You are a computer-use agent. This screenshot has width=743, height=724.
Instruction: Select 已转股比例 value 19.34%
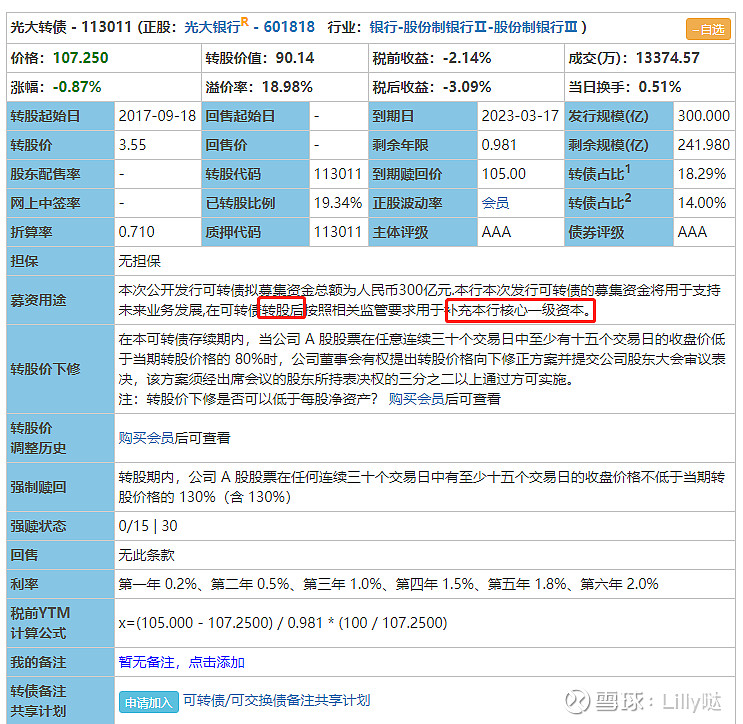[x=338, y=203]
